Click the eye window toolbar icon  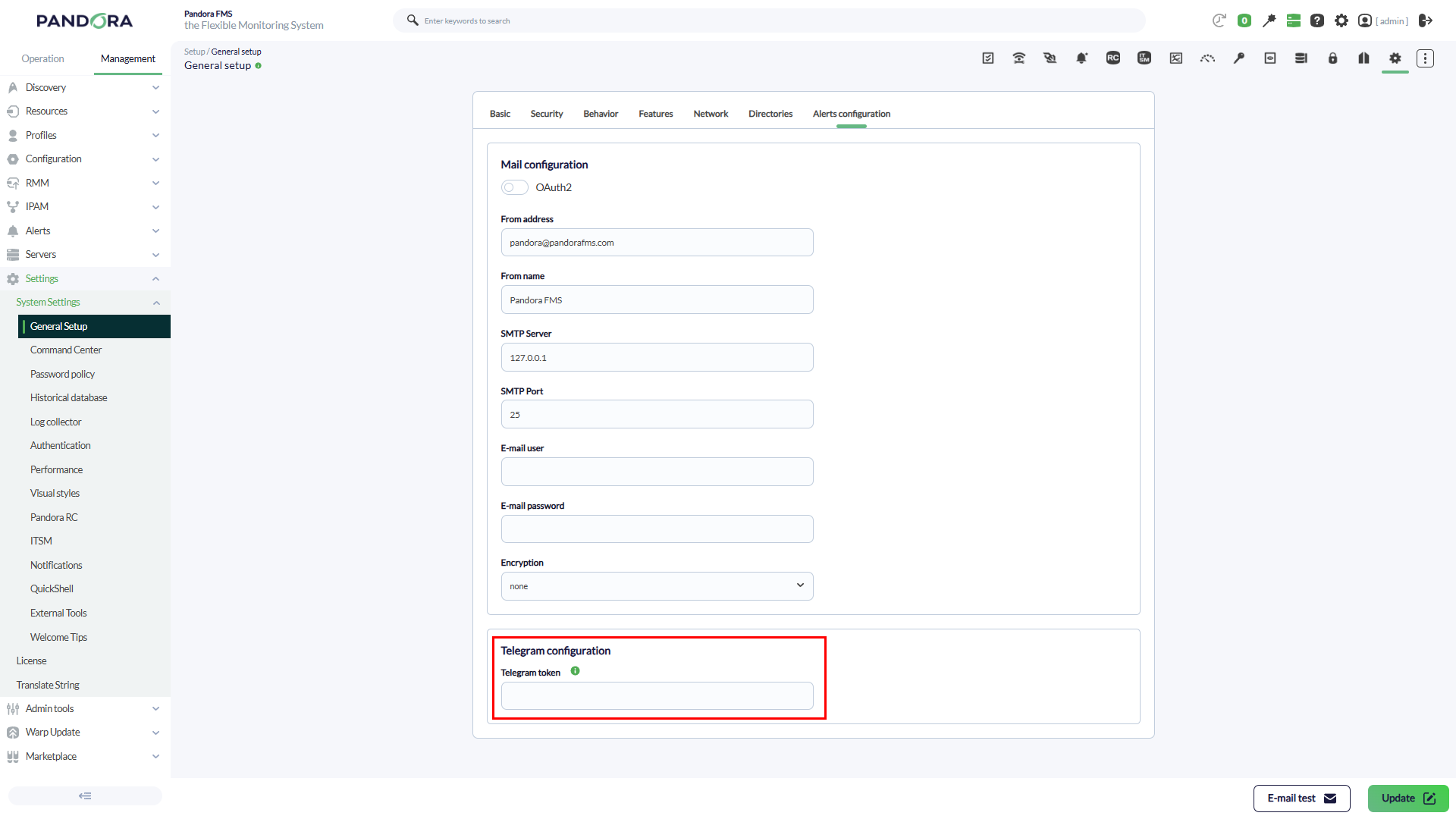pyautogui.click(x=1270, y=58)
